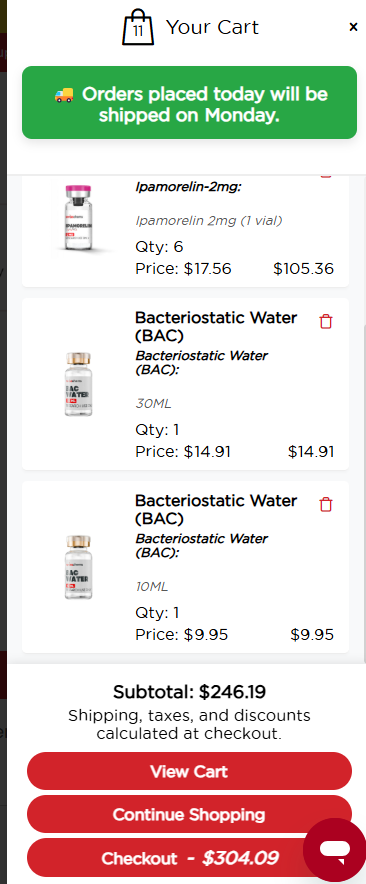Click the Subtotal $246.19 text

189,691
